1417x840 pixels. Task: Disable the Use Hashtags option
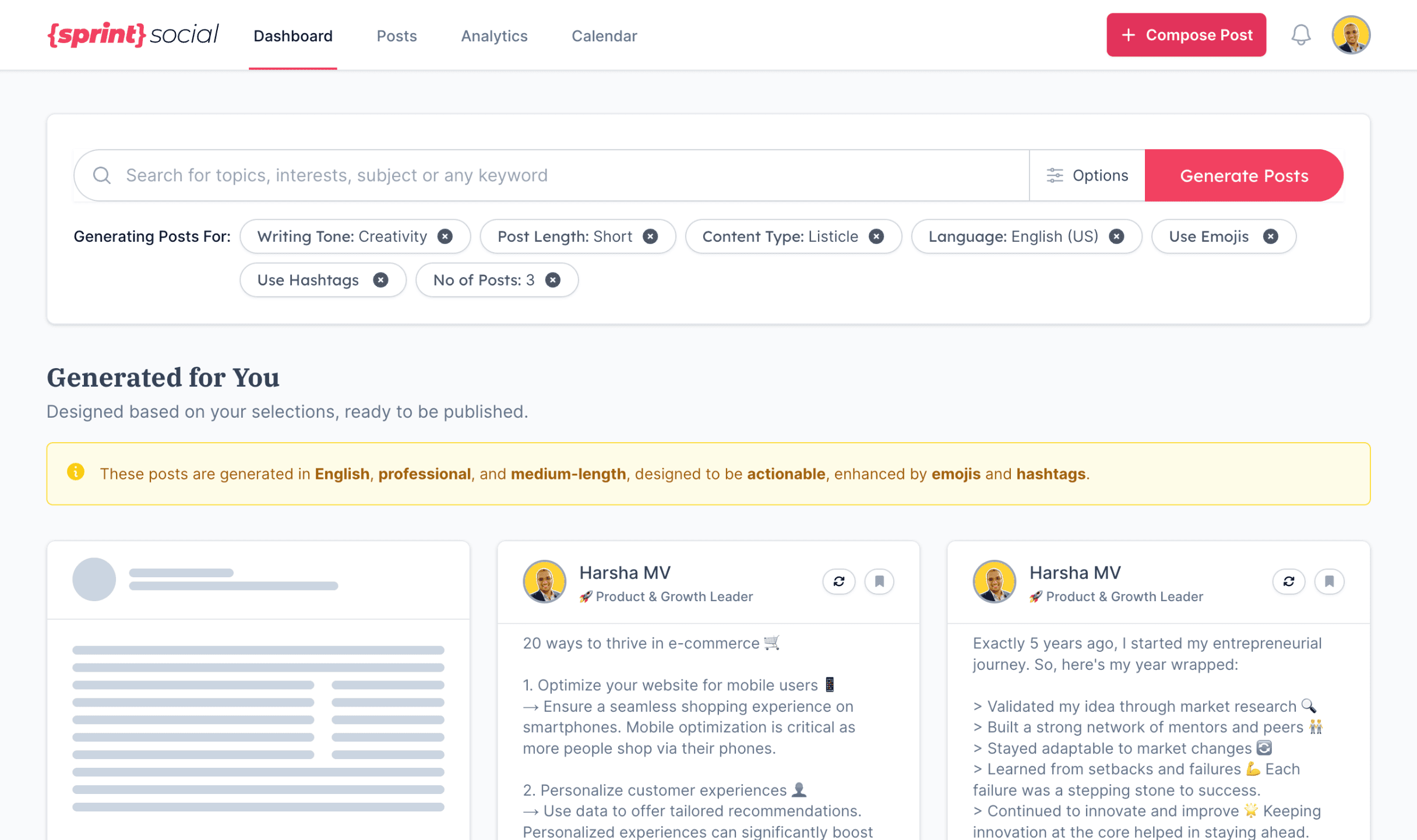pos(380,280)
